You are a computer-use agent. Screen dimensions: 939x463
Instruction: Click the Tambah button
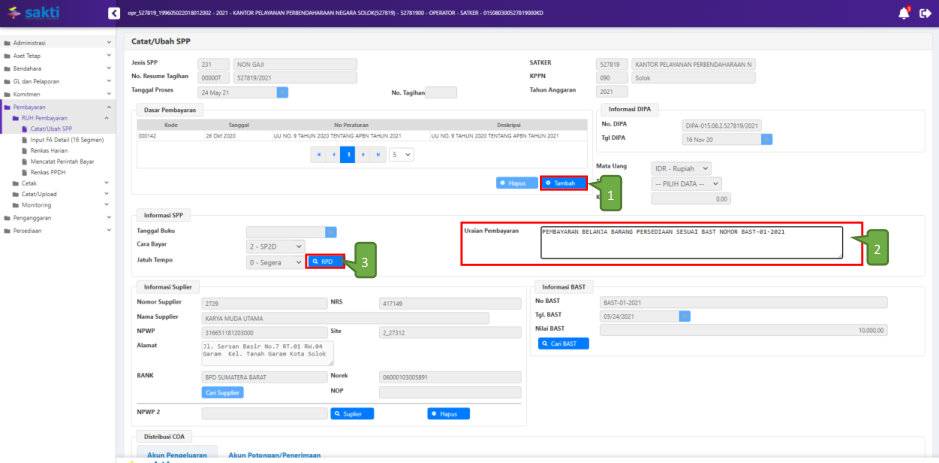tap(564, 183)
